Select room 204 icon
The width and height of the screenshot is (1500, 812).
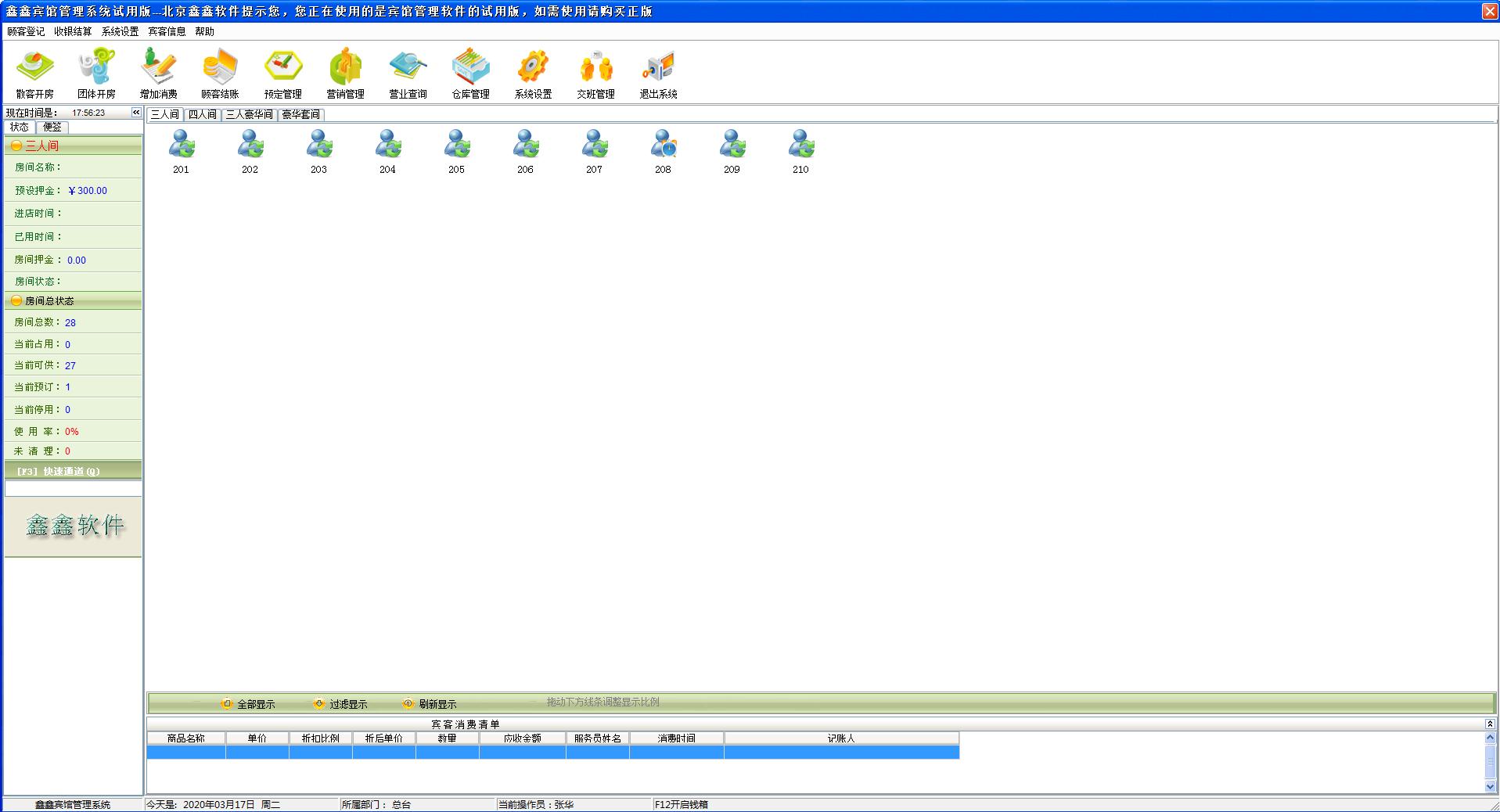pyautogui.click(x=388, y=151)
